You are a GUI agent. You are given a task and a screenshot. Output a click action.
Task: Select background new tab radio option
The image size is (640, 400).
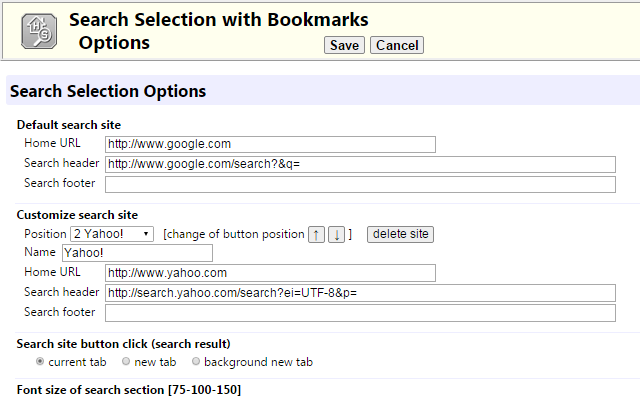click(x=196, y=361)
